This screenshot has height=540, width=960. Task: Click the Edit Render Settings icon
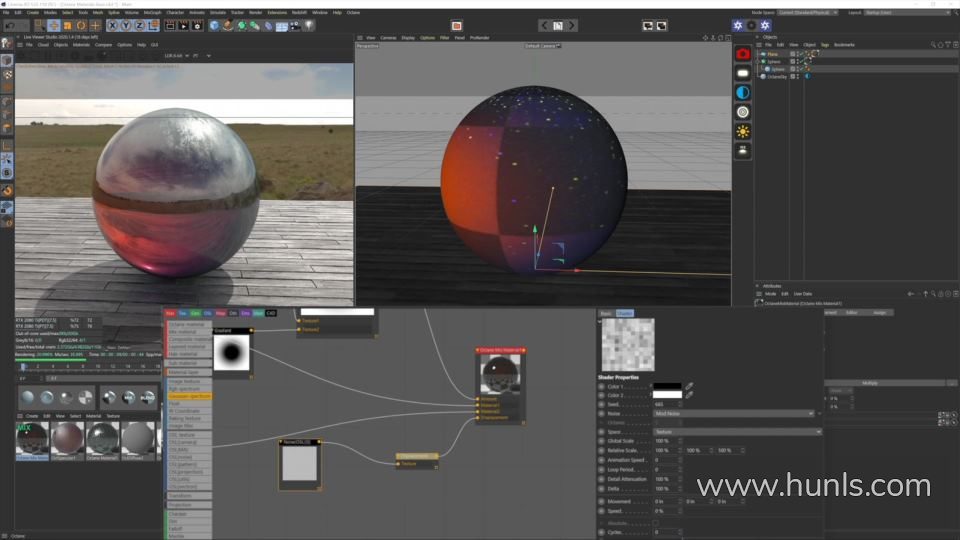(199, 25)
